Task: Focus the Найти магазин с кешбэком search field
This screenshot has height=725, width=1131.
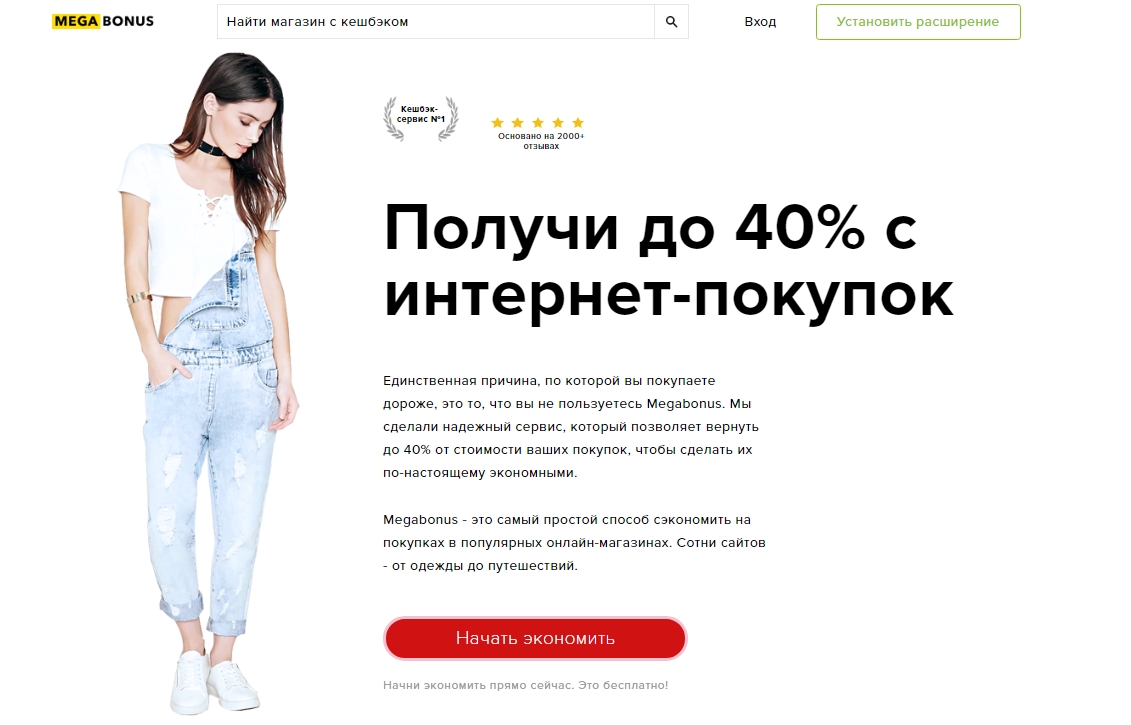Action: tap(436, 22)
